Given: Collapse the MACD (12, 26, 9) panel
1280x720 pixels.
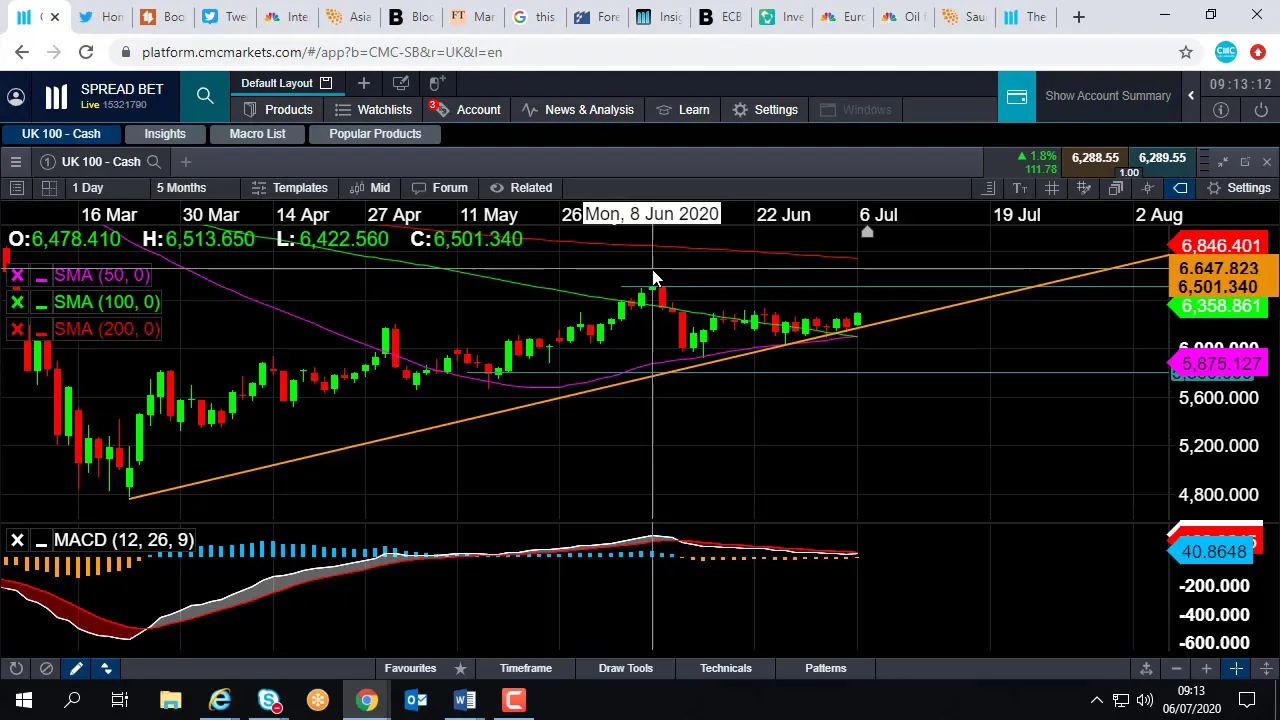Looking at the screenshot, I should (x=41, y=541).
